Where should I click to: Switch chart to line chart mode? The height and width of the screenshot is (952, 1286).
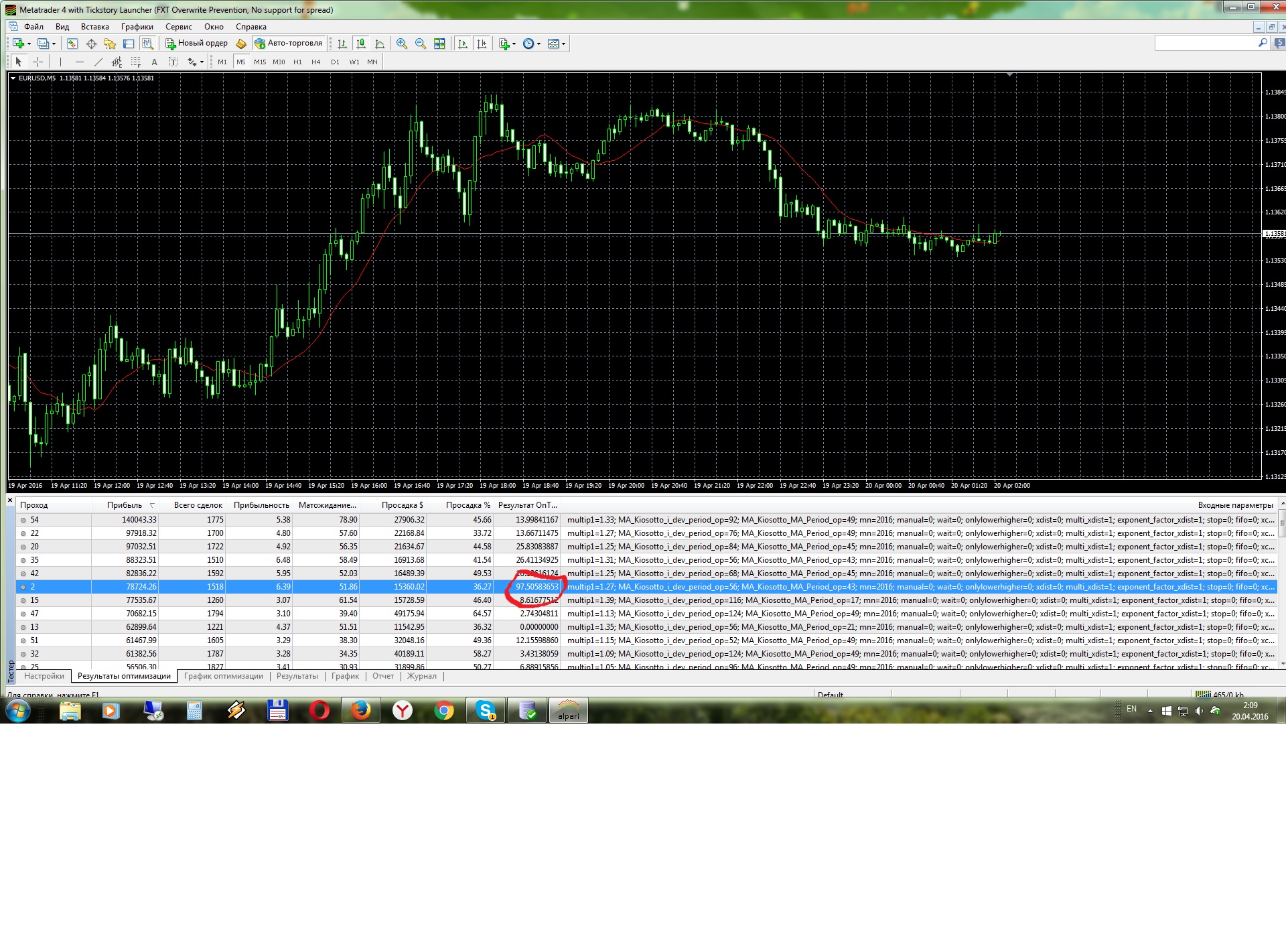[x=380, y=44]
